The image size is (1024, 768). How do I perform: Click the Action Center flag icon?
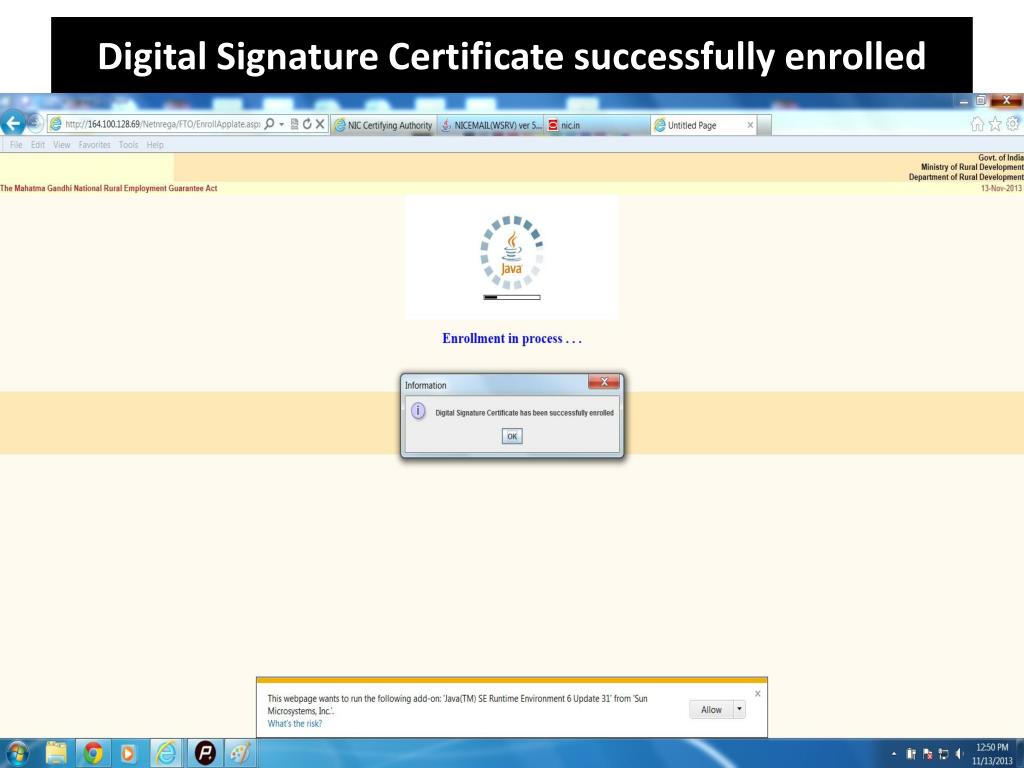tap(927, 754)
